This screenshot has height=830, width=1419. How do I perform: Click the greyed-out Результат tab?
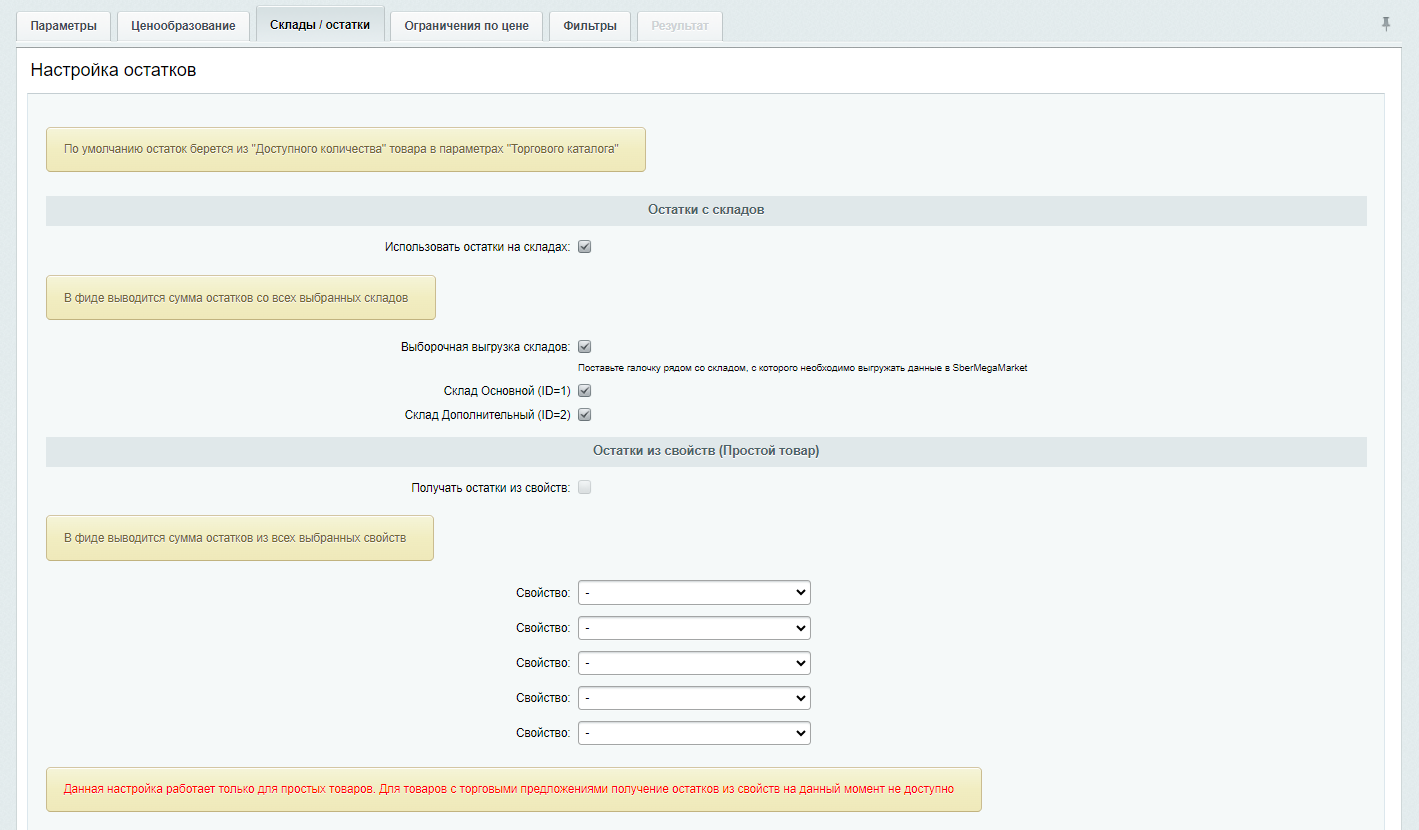[x=680, y=26]
